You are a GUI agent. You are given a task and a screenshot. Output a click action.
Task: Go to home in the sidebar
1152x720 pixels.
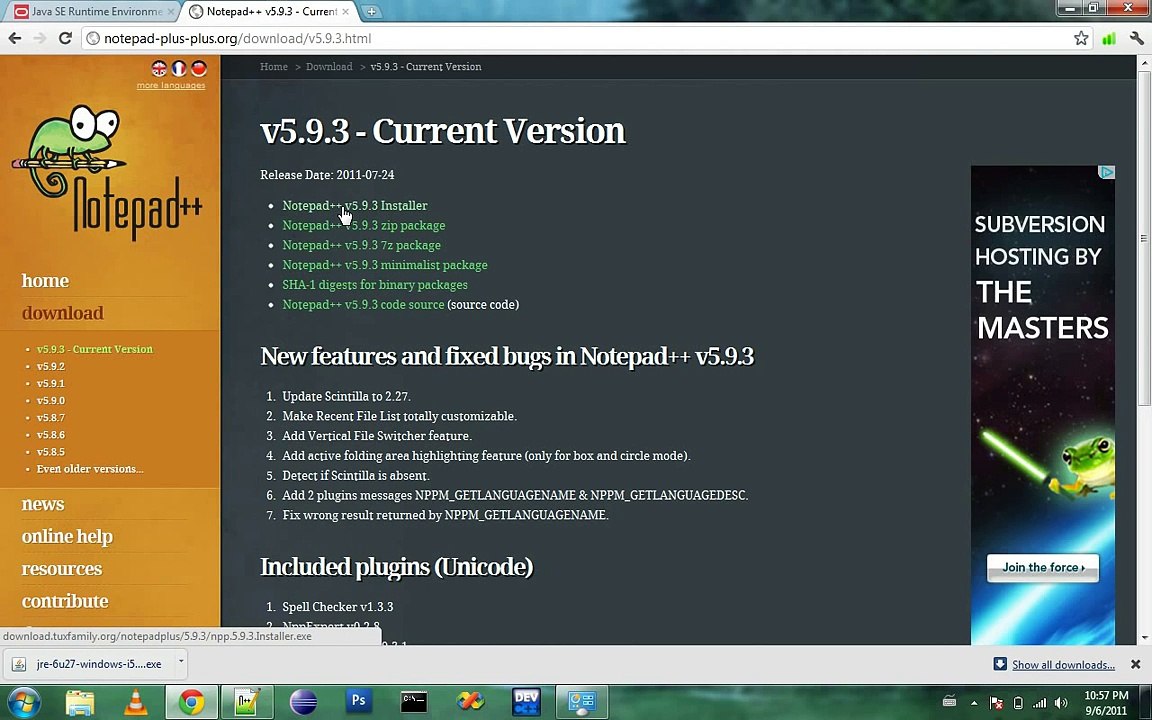point(45,281)
